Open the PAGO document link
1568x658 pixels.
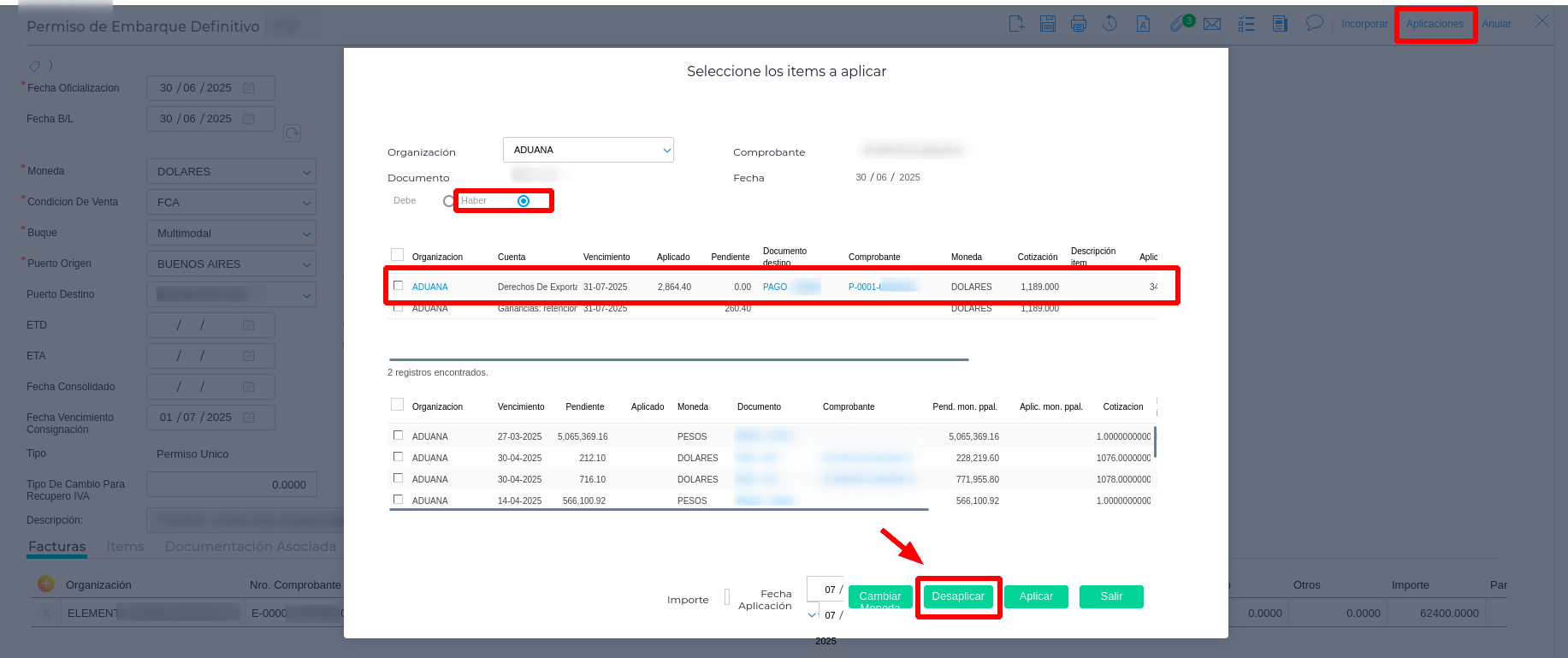tap(775, 287)
